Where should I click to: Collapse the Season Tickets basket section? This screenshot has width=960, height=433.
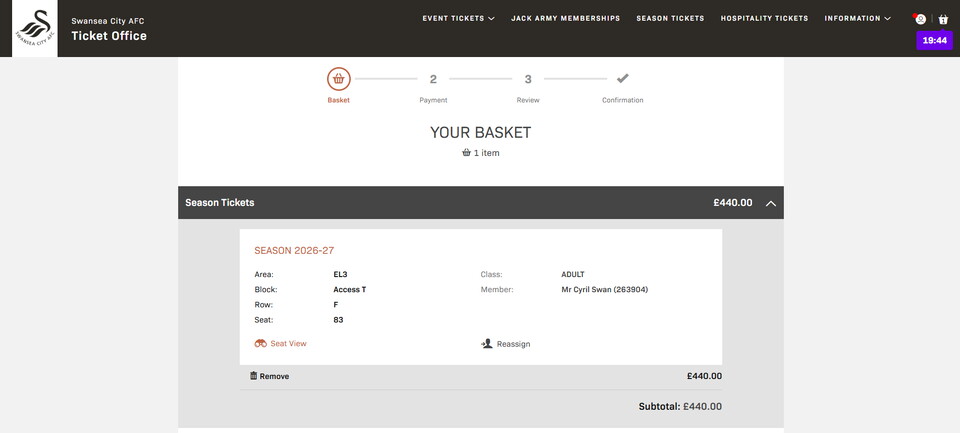[x=770, y=203]
